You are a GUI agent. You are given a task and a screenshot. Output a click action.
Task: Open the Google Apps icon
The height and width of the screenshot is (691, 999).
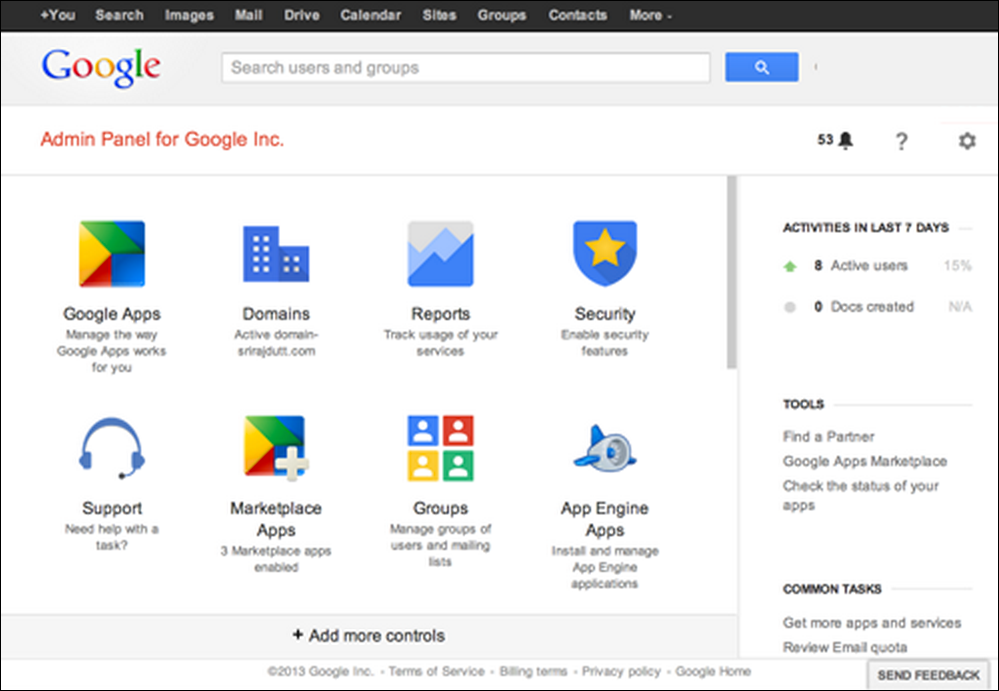click(112, 254)
